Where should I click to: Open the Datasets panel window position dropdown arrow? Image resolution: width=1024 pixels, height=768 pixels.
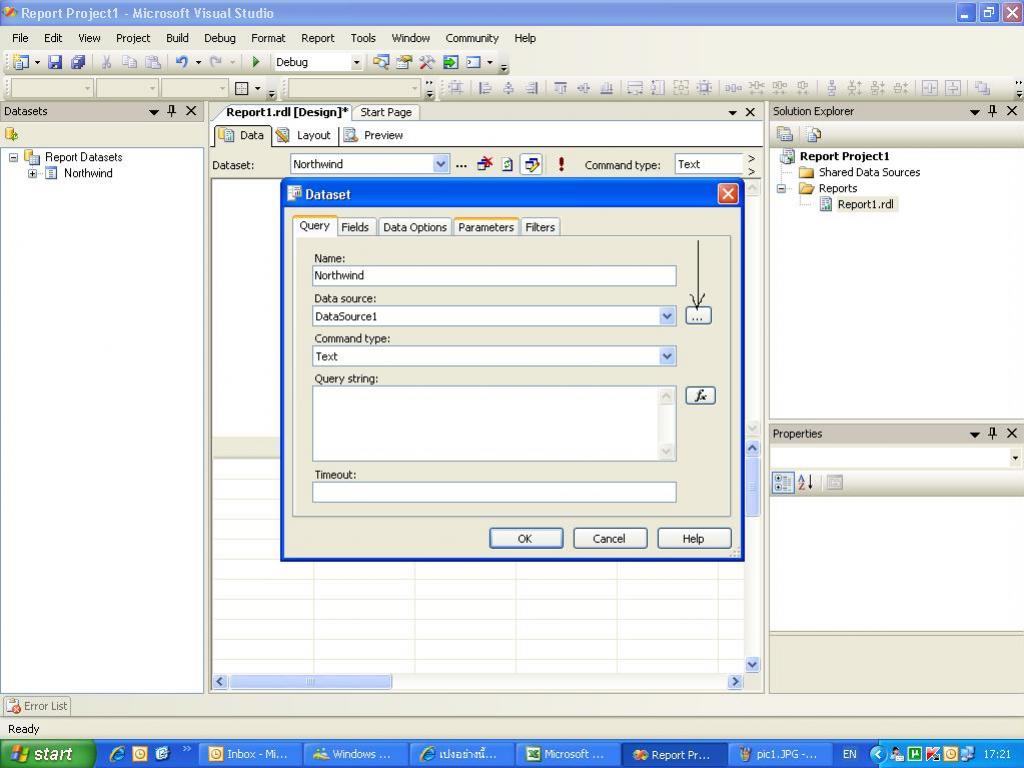point(154,112)
